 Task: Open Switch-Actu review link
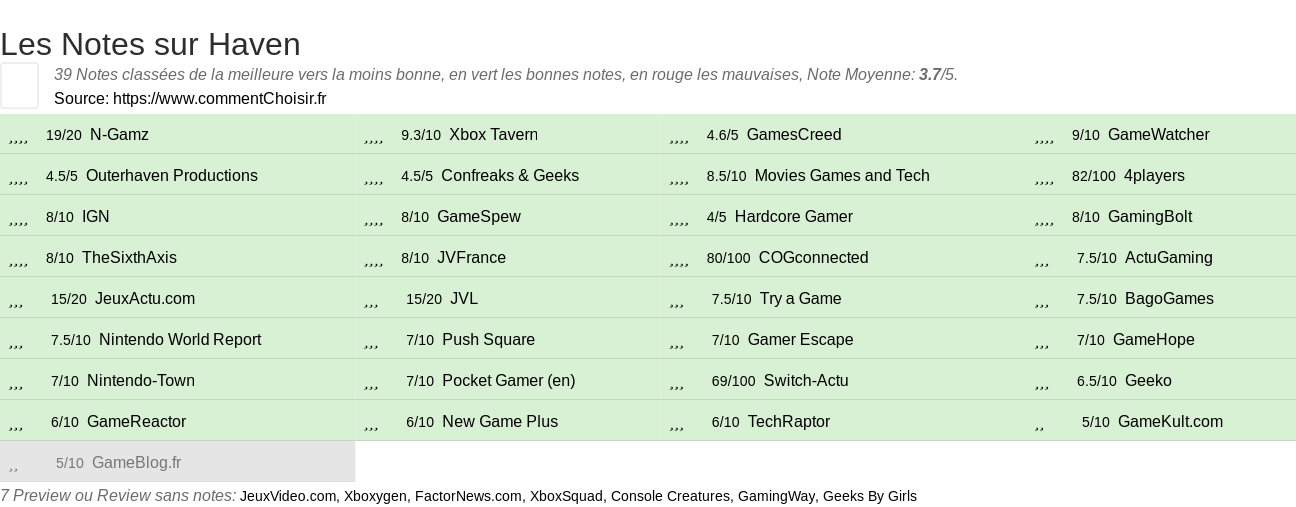[806, 381]
